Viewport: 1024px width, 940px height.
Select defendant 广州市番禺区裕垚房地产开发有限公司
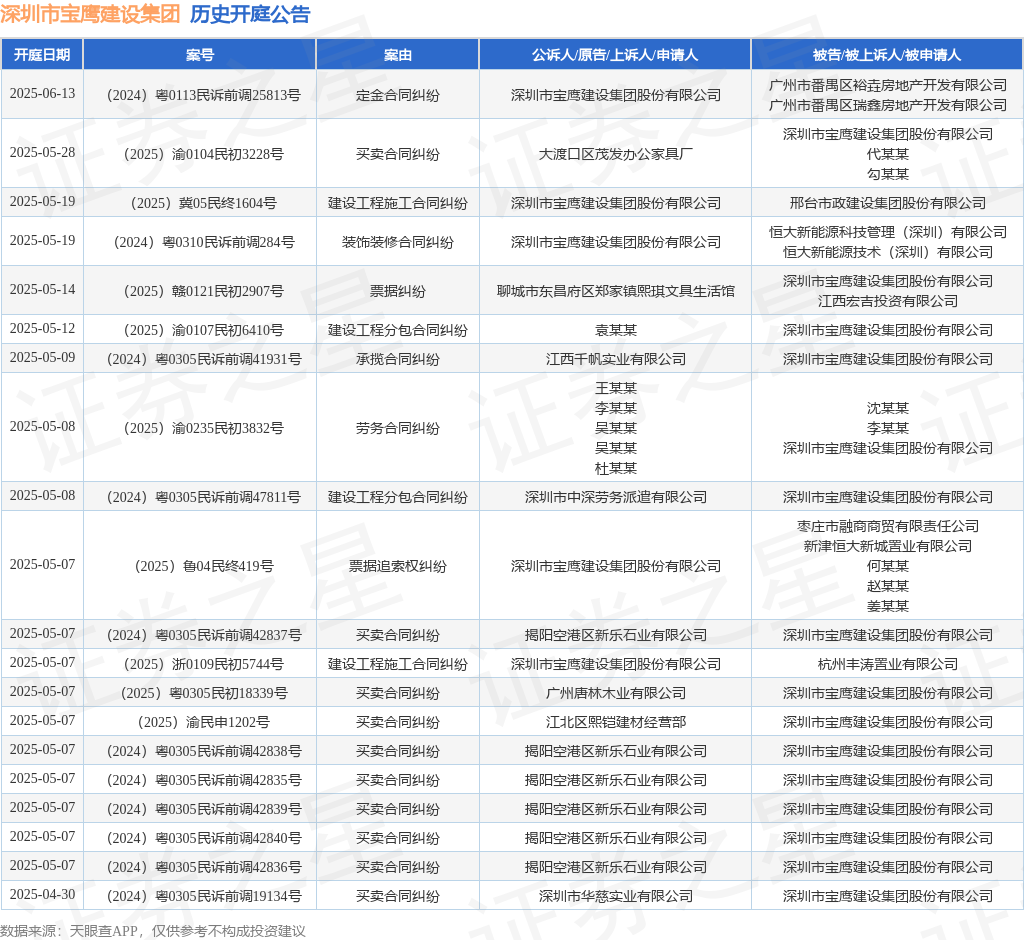point(888,86)
